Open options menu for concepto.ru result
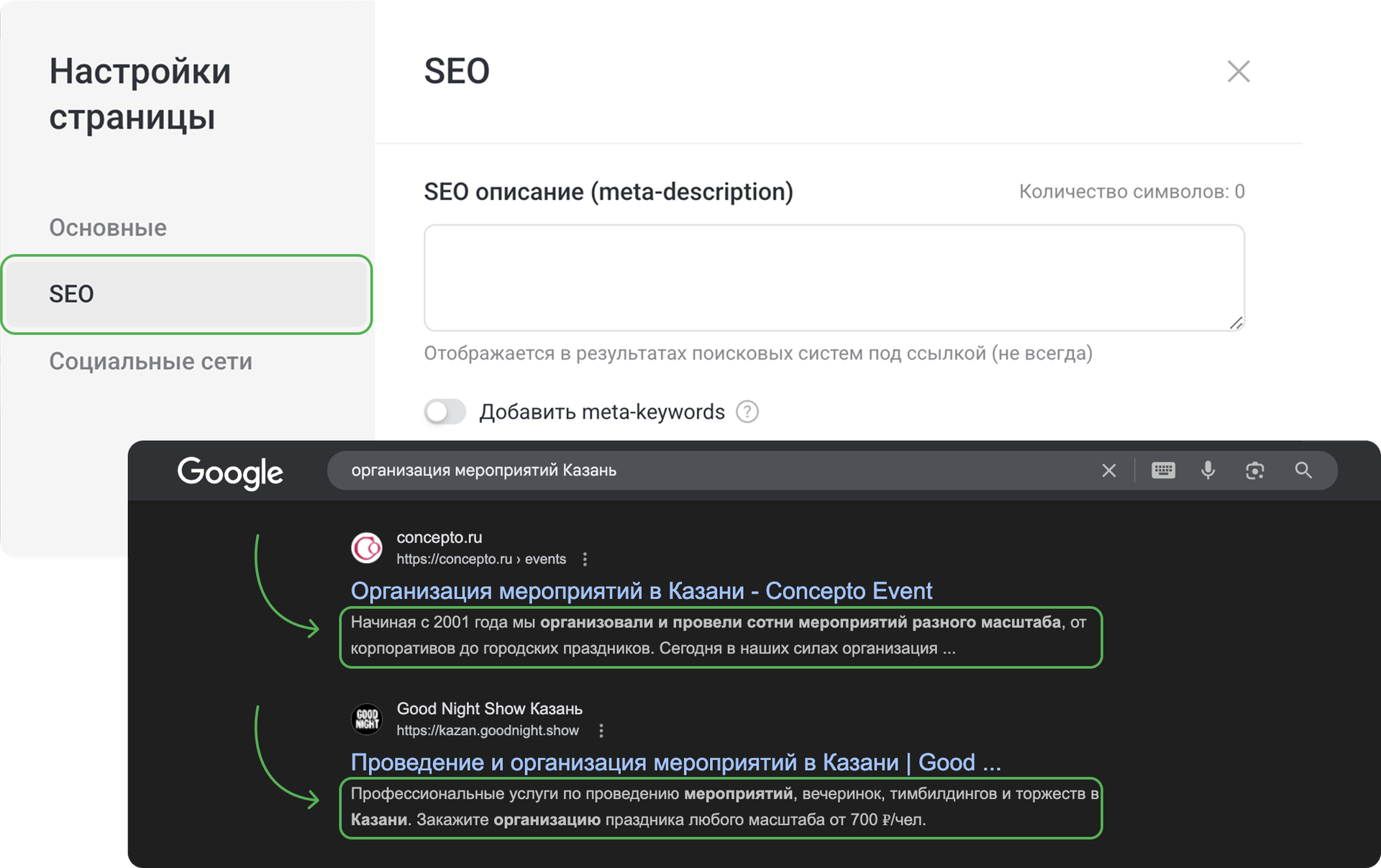The height and width of the screenshot is (868, 1381). (585, 559)
